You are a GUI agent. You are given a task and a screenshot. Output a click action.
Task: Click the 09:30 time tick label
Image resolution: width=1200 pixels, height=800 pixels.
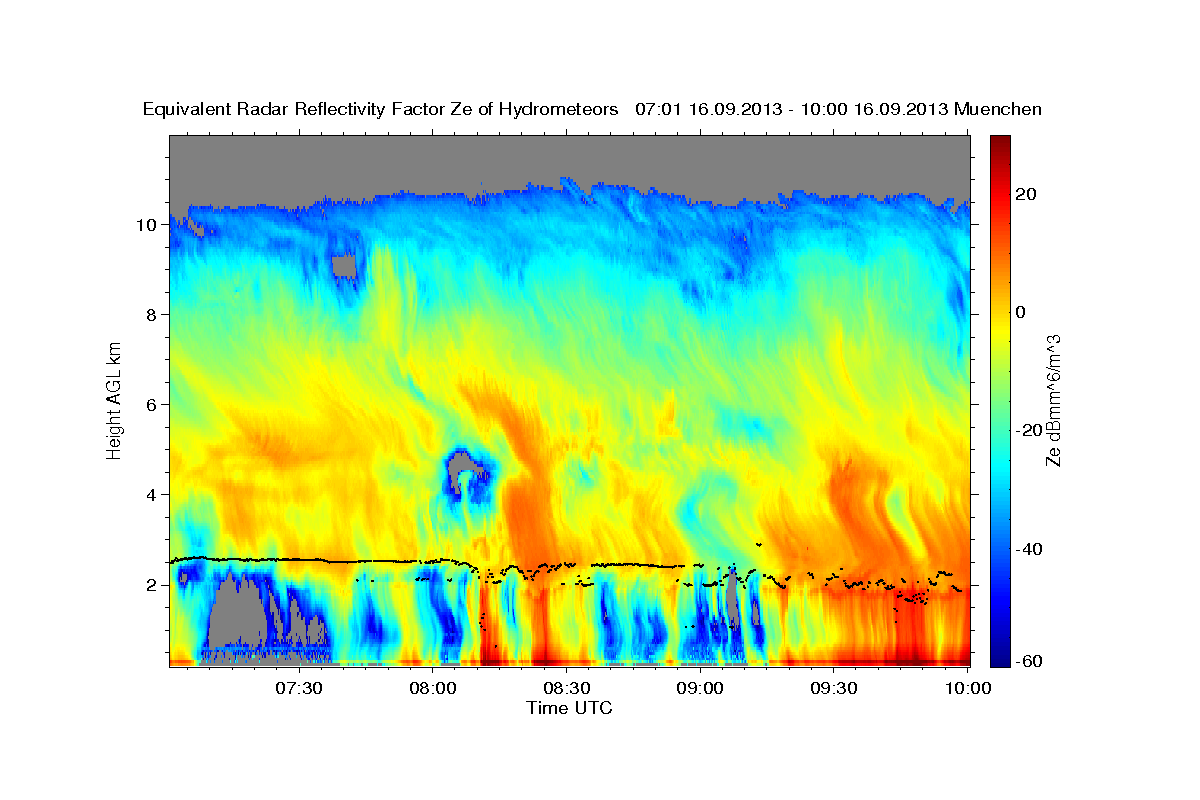click(835, 689)
